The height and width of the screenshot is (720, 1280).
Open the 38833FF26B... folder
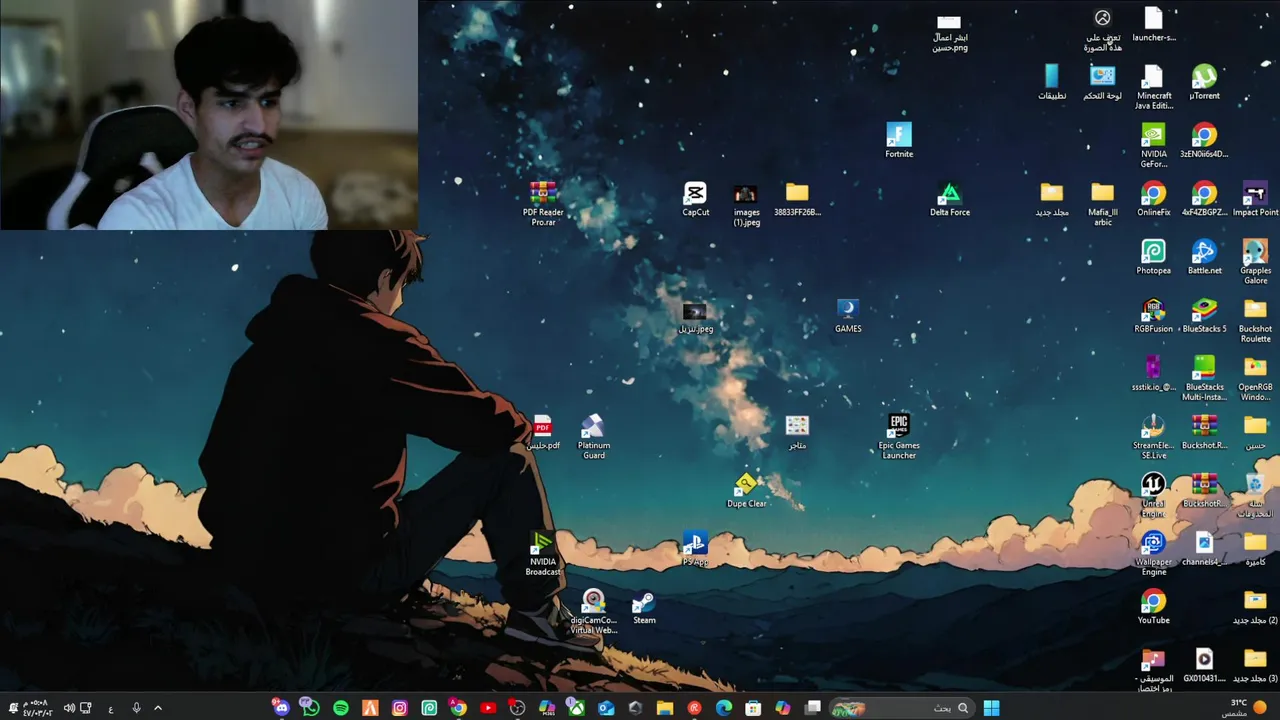click(x=797, y=197)
